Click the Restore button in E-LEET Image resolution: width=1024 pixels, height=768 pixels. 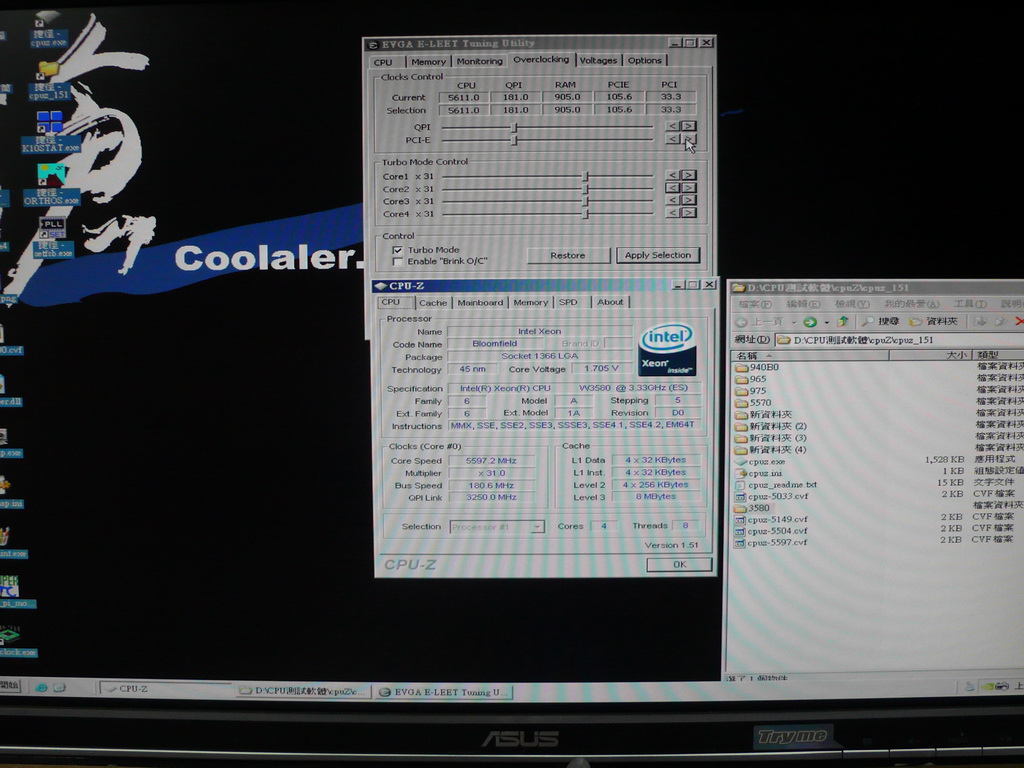tap(568, 255)
